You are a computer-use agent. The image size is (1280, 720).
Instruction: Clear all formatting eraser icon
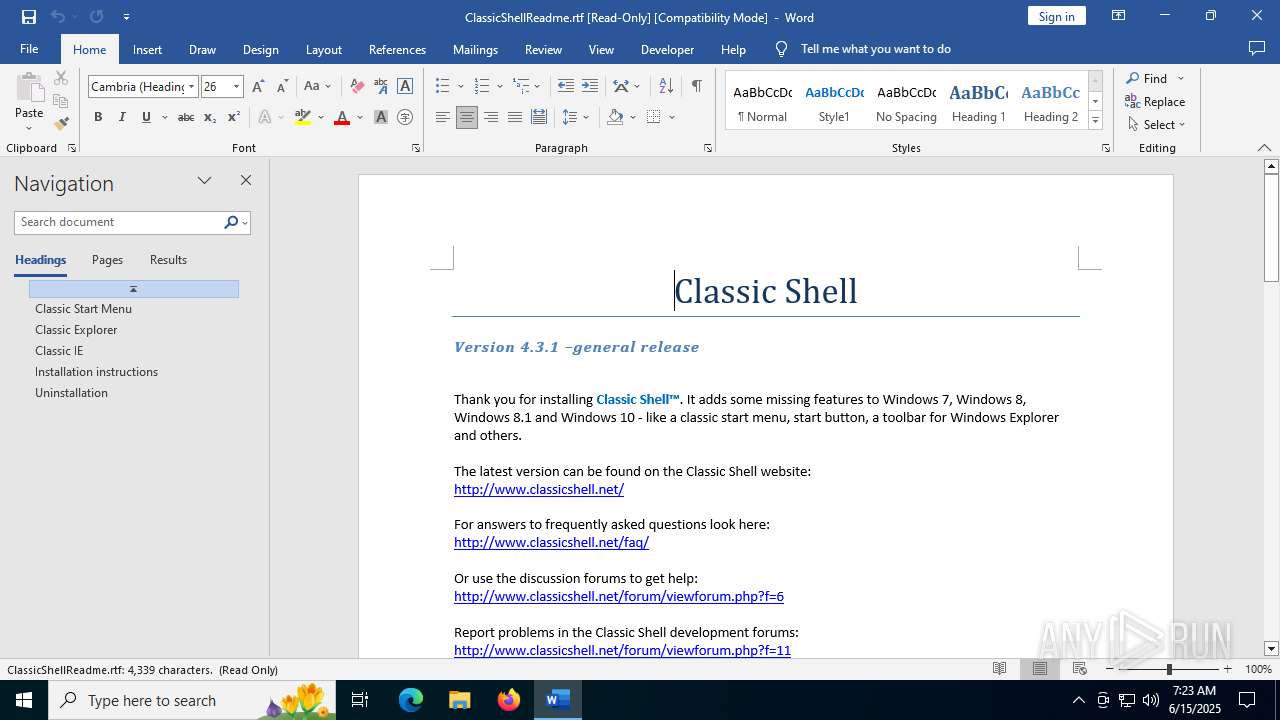pos(357,86)
